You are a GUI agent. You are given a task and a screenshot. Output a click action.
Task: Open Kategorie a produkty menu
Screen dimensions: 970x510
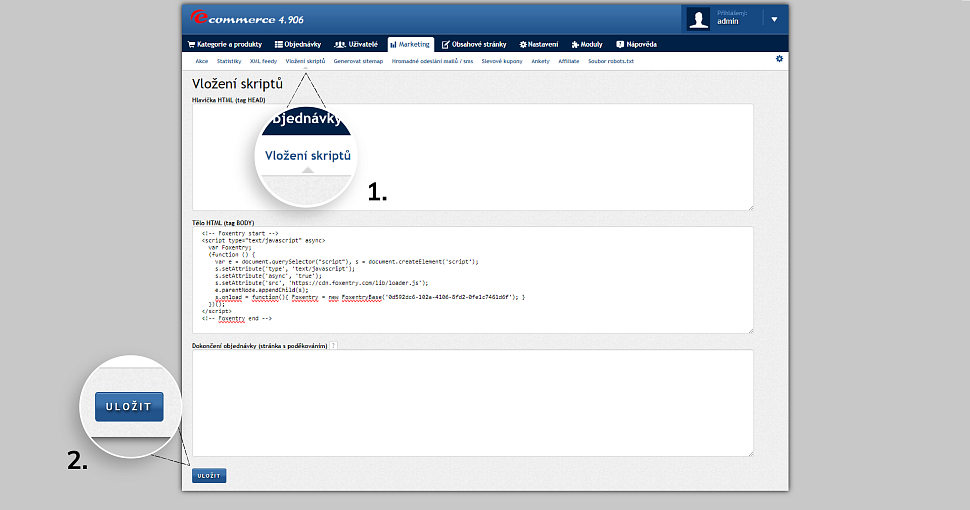point(225,45)
